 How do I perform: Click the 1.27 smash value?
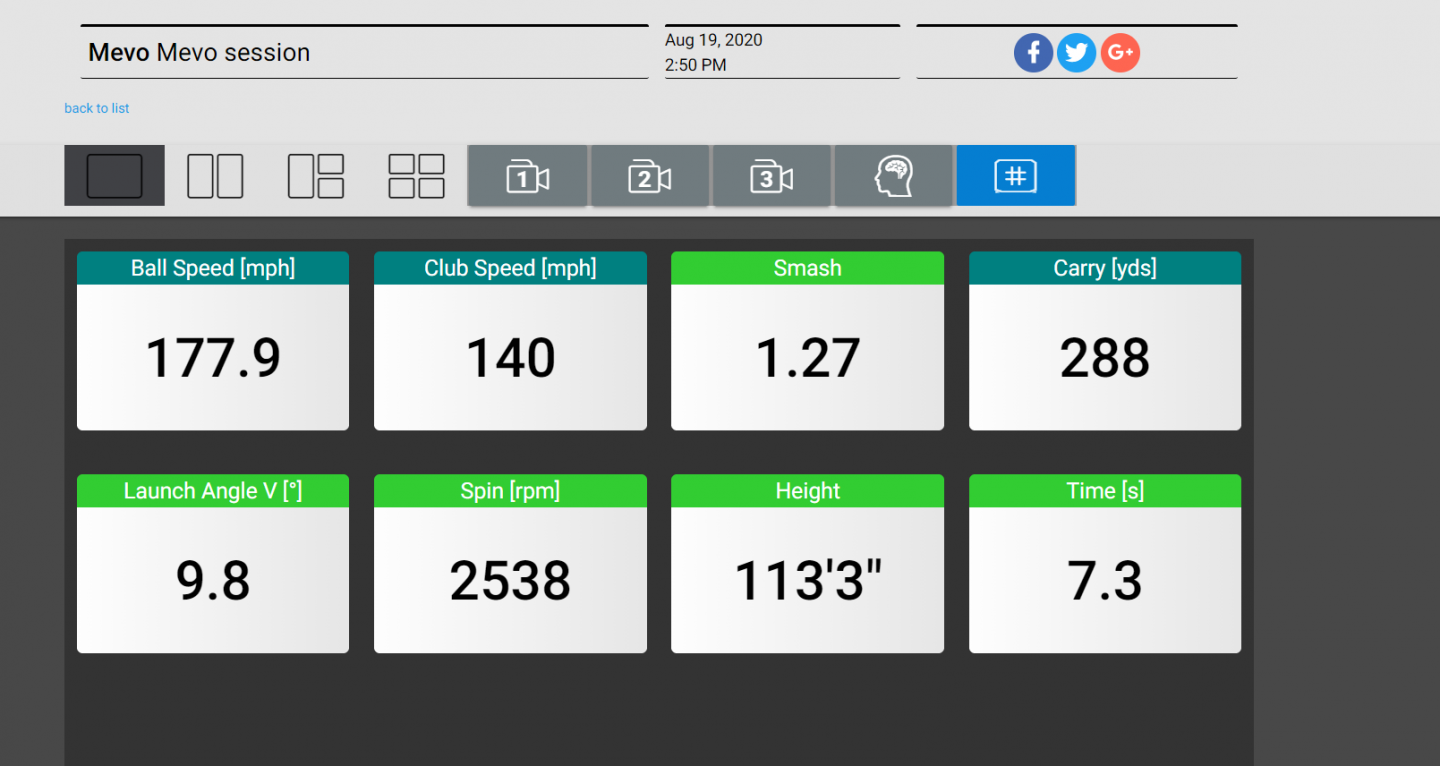(x=807, y=358)
